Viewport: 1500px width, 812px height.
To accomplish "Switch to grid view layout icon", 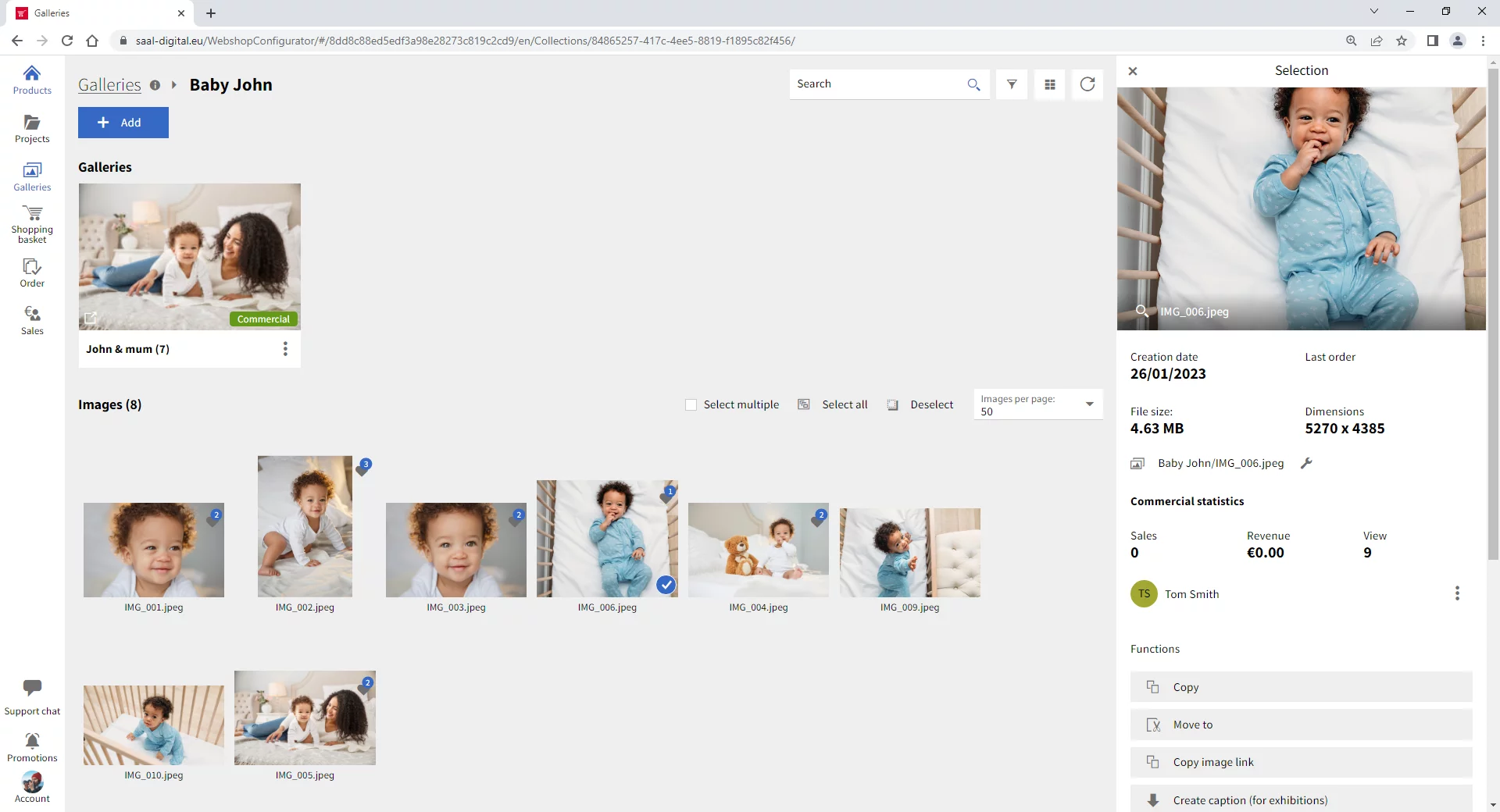I will [x=1050, y=84].
